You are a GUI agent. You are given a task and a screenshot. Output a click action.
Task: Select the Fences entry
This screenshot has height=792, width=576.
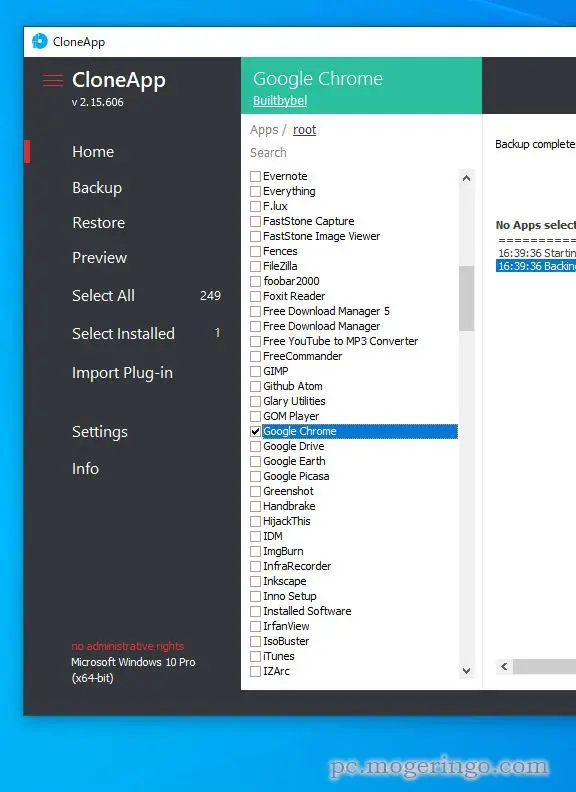pos(280,251)
